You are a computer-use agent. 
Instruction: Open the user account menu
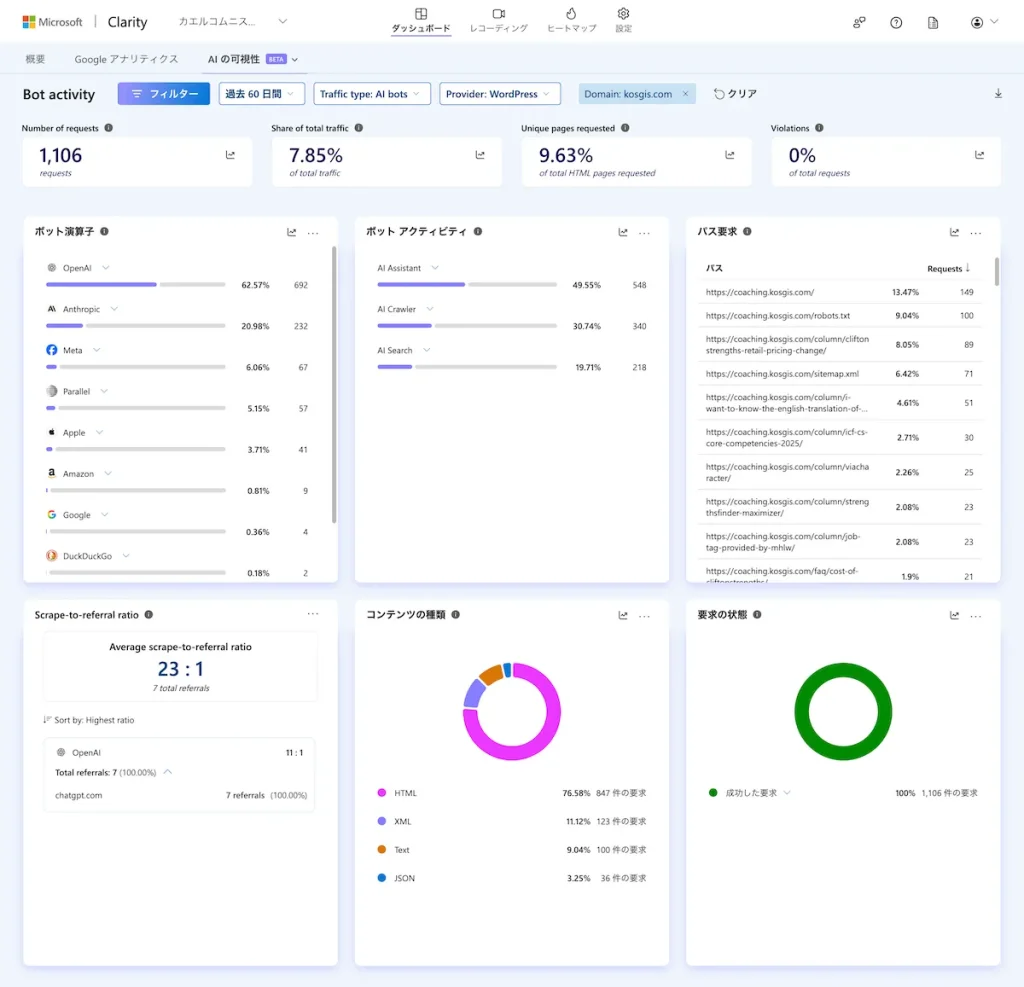(984, 22)
